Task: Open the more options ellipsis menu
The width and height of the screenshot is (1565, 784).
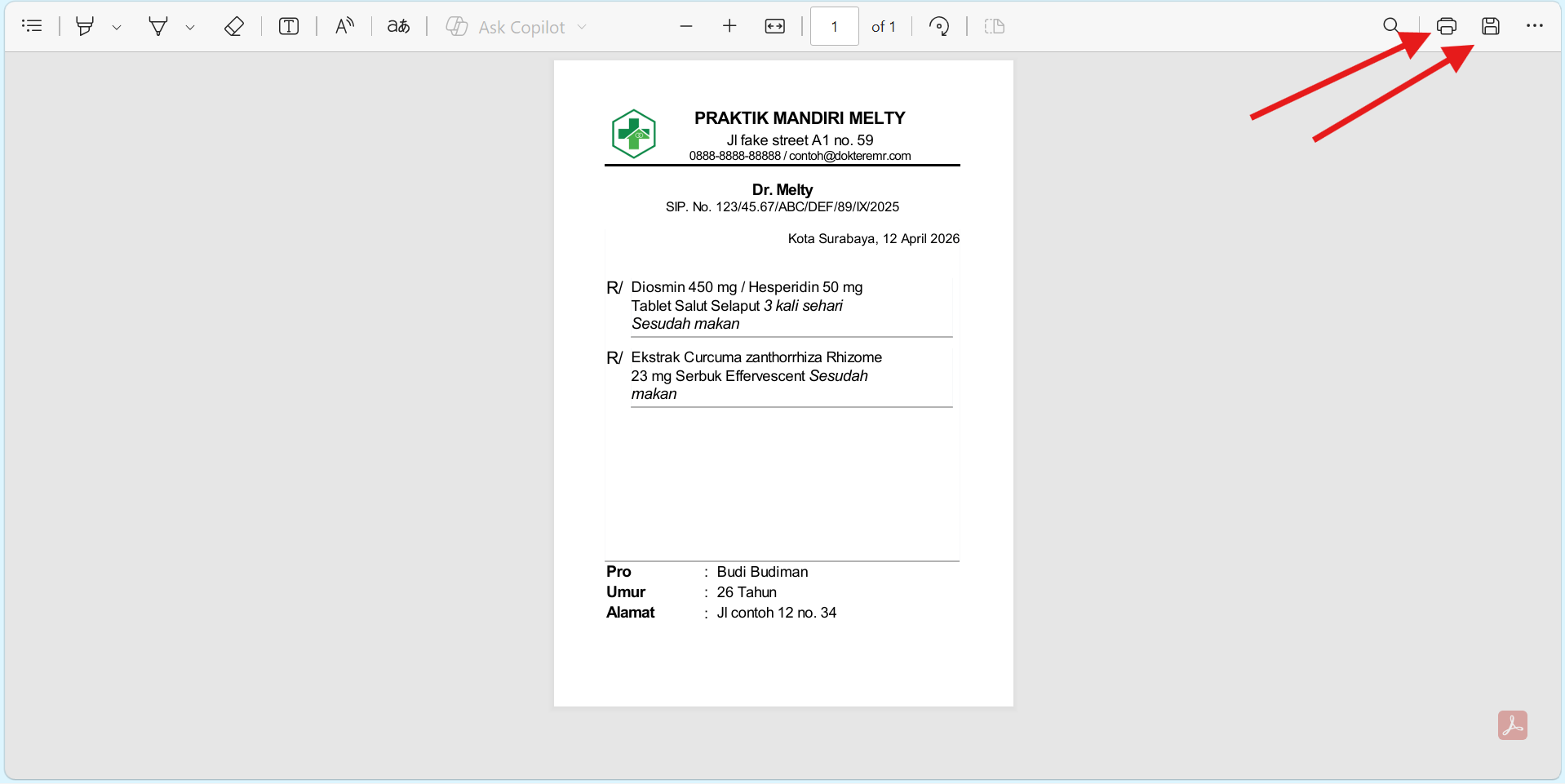Action: click(x=1535, y=26)
